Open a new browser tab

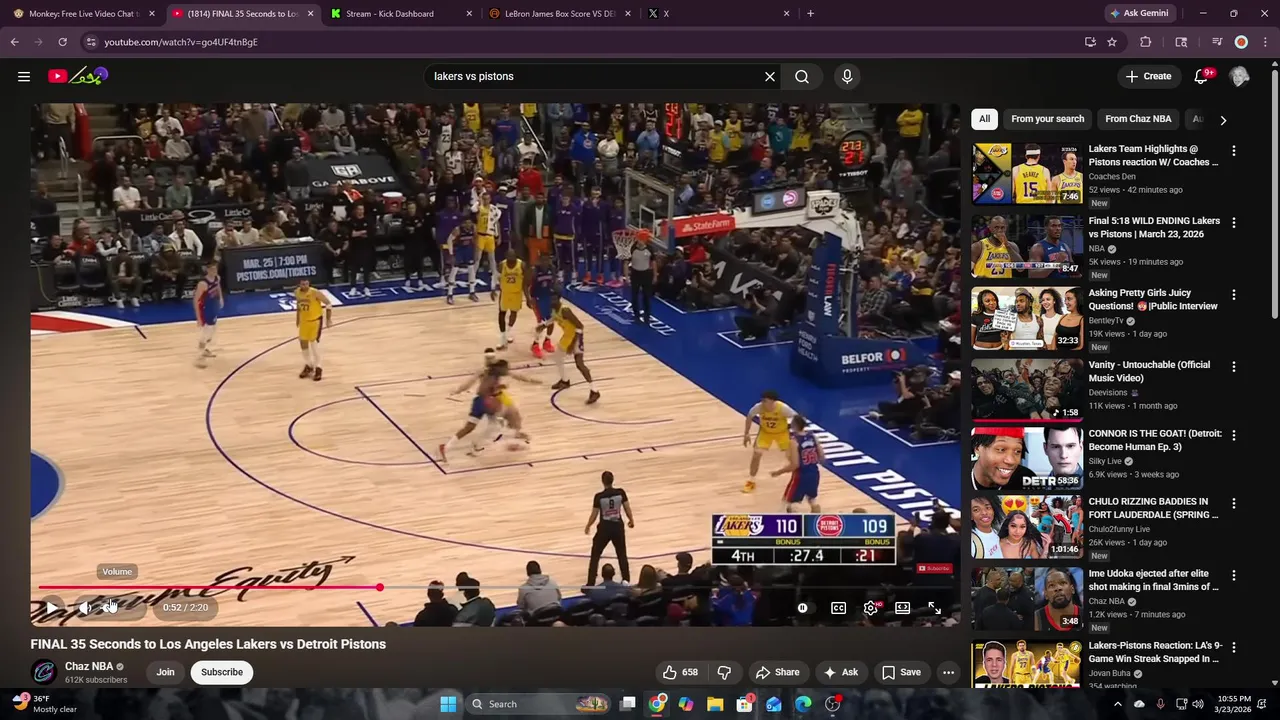810,14
